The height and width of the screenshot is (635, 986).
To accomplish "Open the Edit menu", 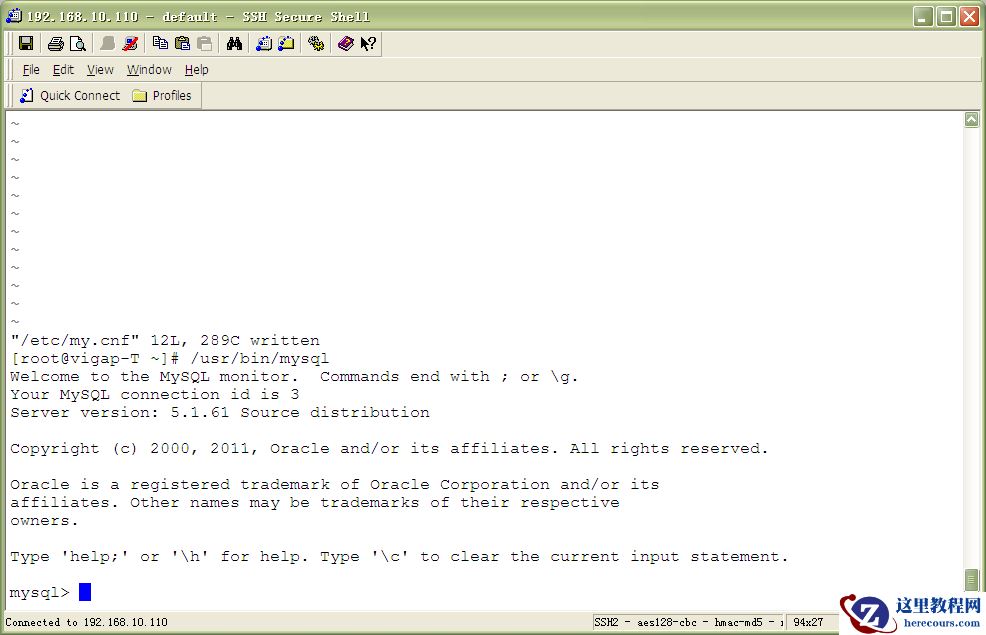I will (x=63, y=70).
